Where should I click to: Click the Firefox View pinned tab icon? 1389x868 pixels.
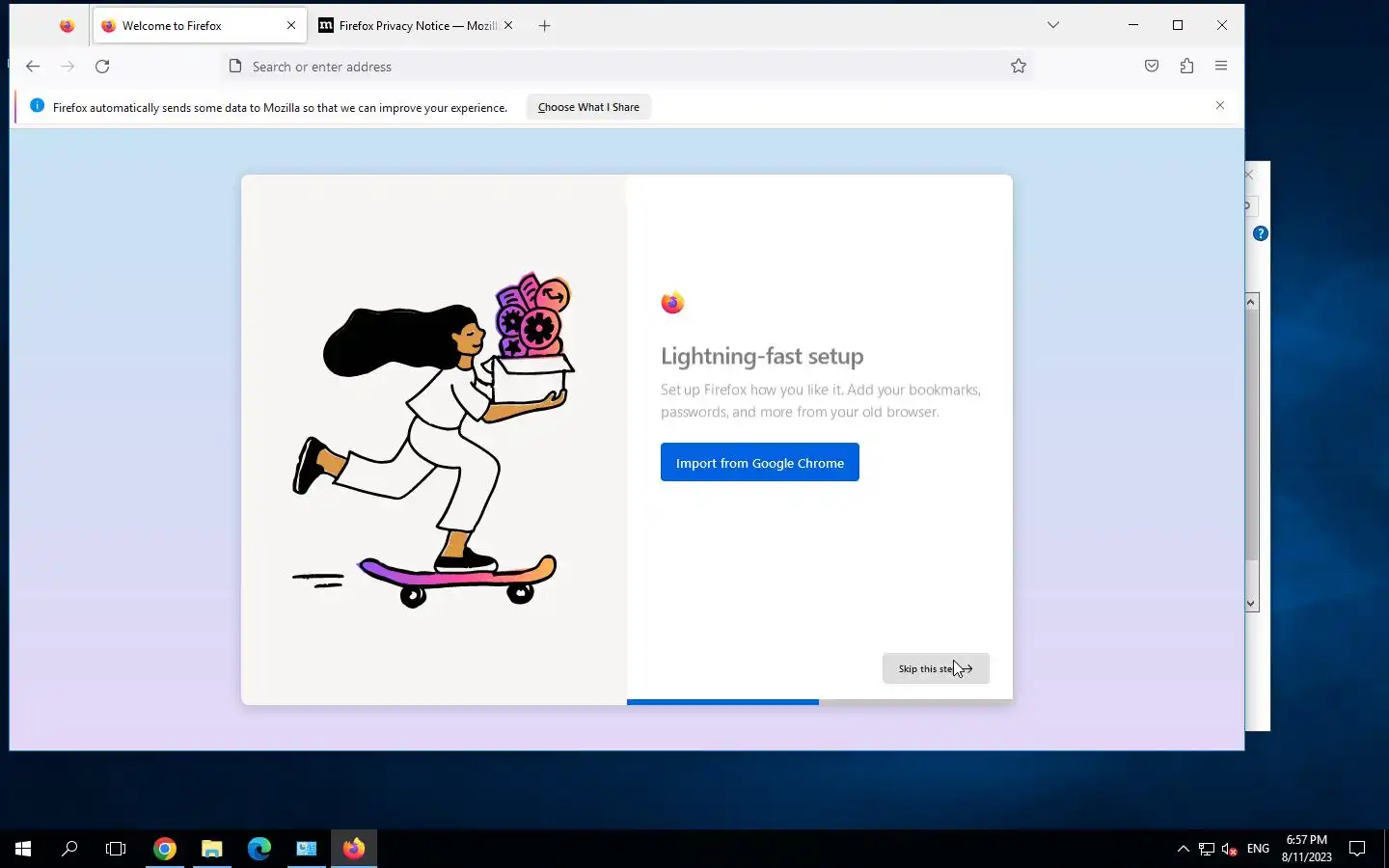[x=67, y=26]
